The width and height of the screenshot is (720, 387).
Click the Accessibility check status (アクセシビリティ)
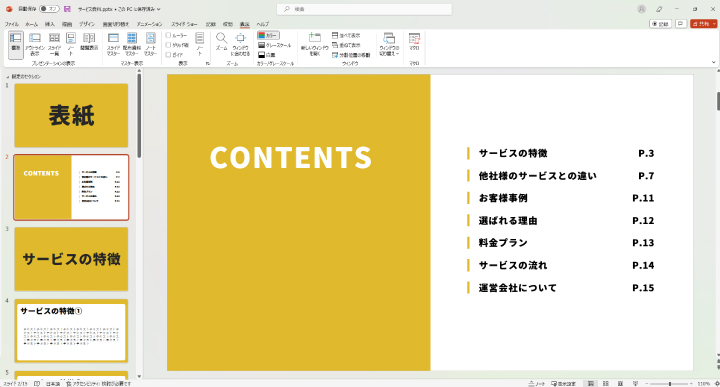point(99,383)
